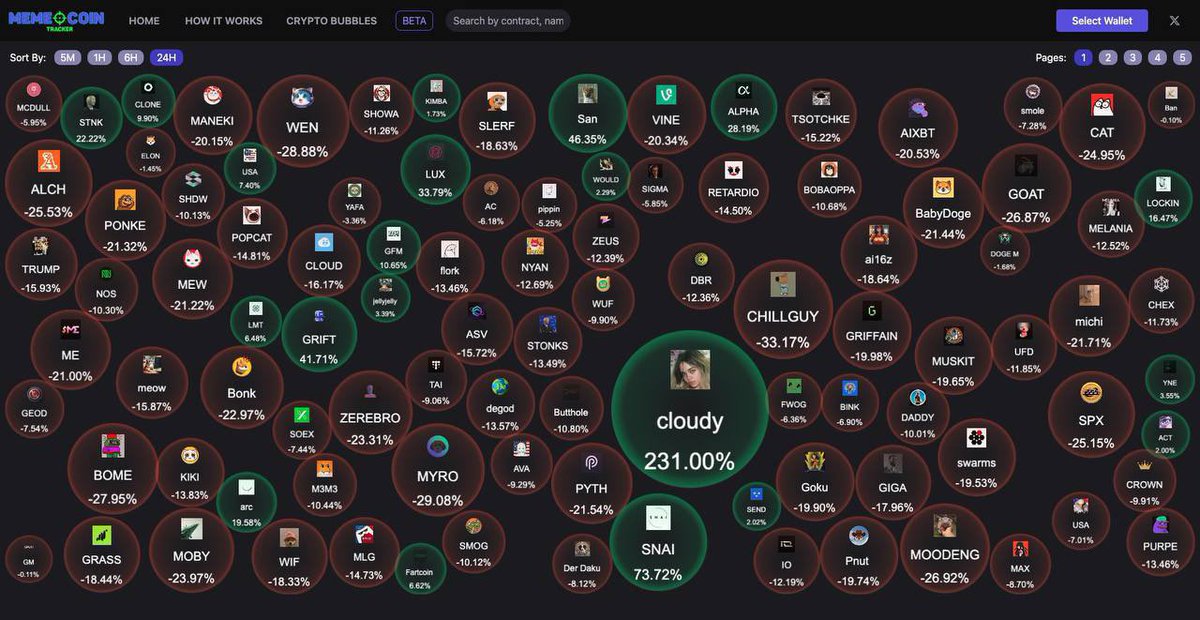Screen dimensions: 1200x620
Task: Focus the contract search field
Action: coord(508,20)
